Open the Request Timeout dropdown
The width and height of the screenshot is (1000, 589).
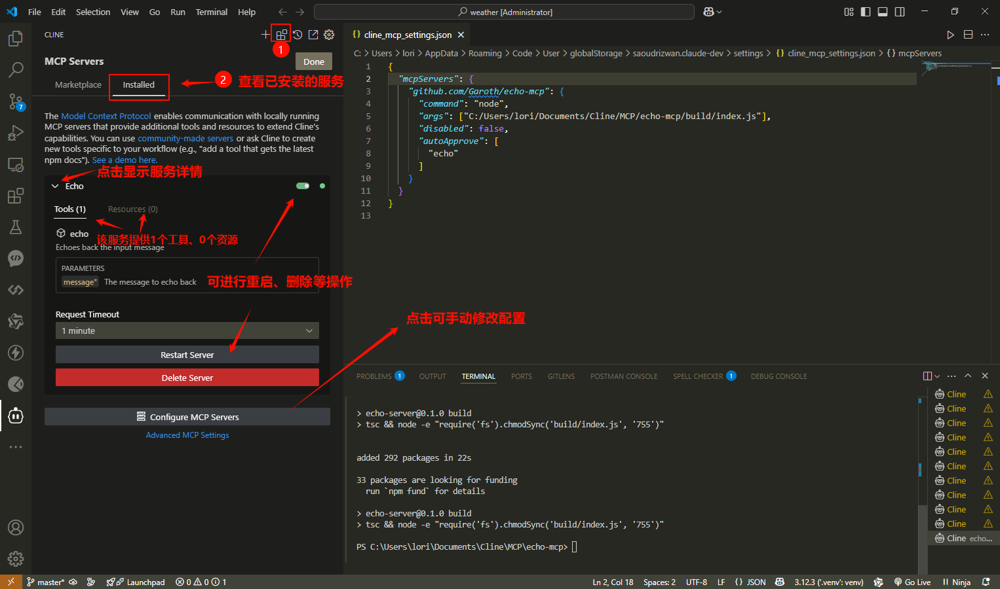coord(187,331)
